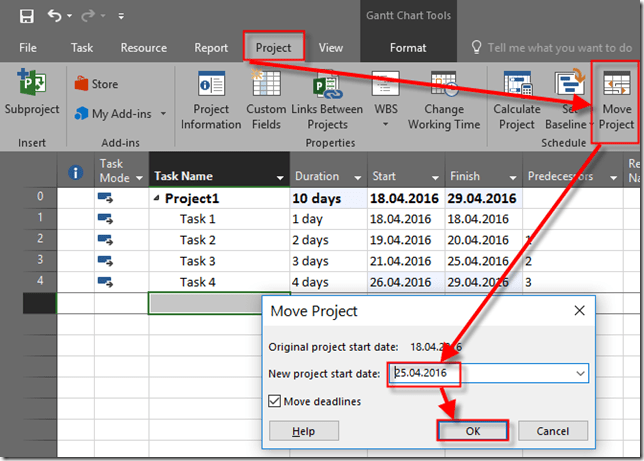The image size is (644, 461).
Task: Toggle the Move deadlines checkbox
Action: (x=277, y=401)
